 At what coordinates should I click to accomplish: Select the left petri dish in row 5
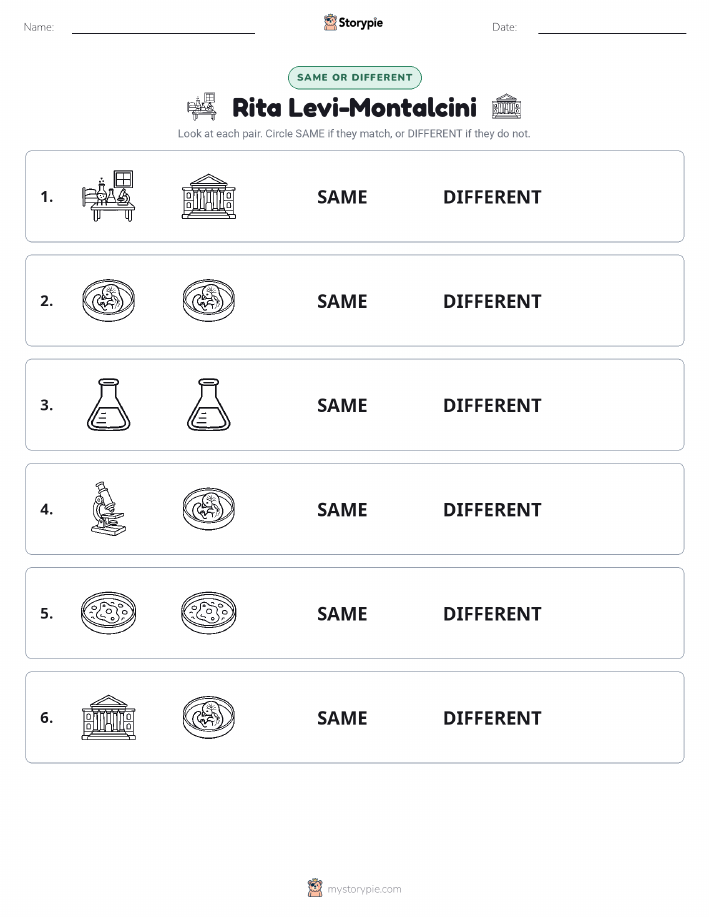pyautogui.click(x=108, y=613)
